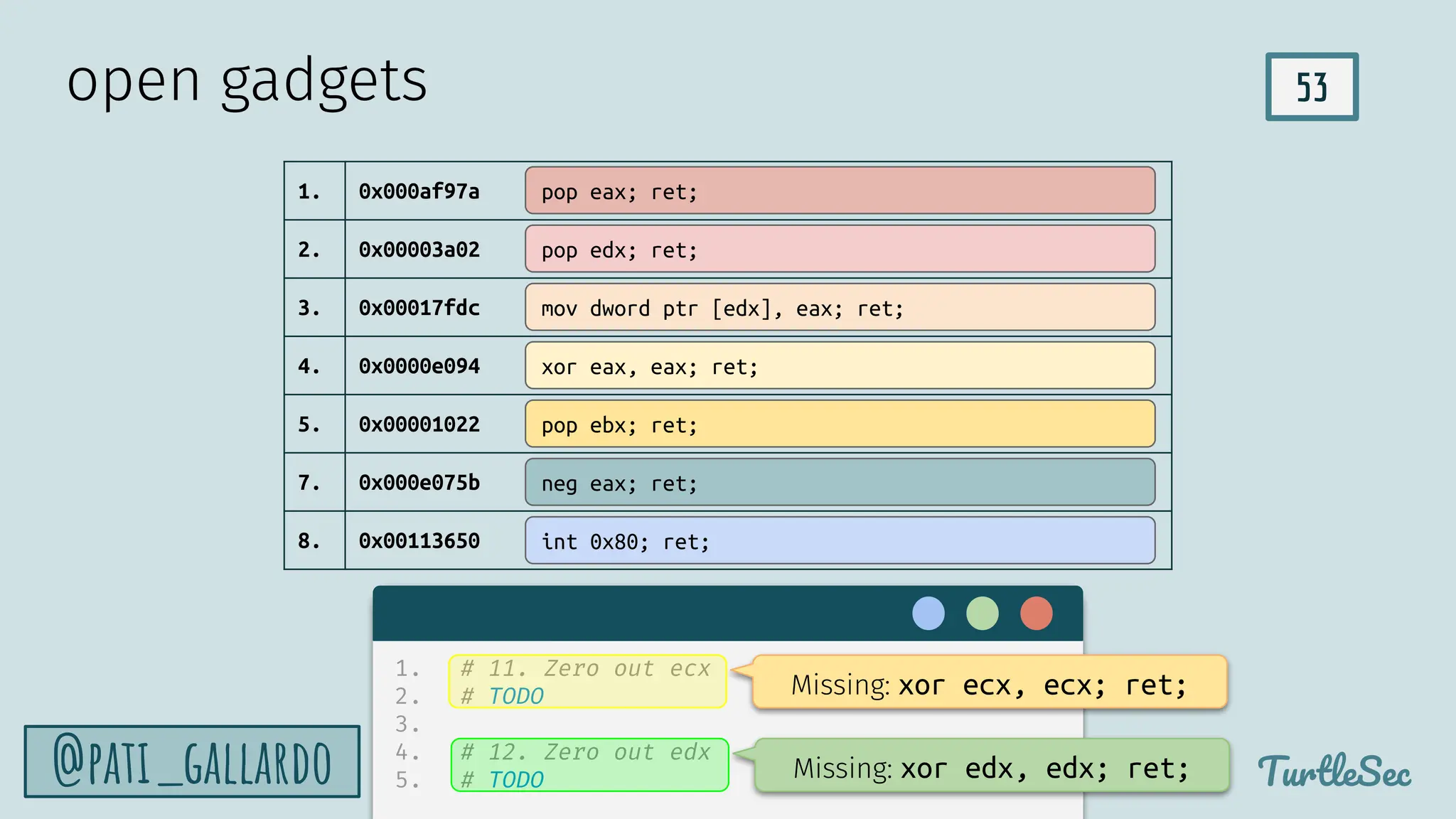Click the TurtleSec logo

(x=1334, y=771)
